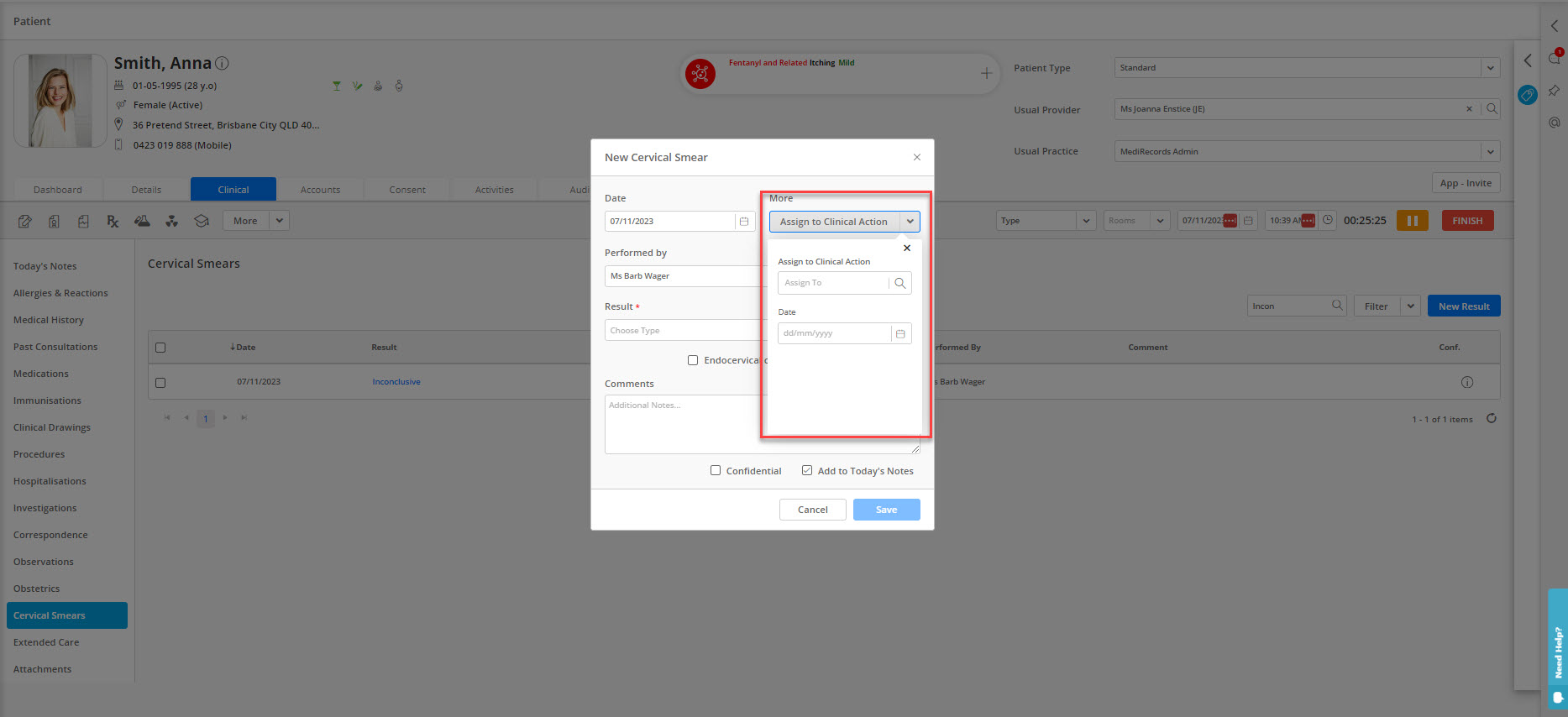Click the pin icon on right sidebar
The width and height of the screenshot is (1568, 717).
[x=1555, y=91]
